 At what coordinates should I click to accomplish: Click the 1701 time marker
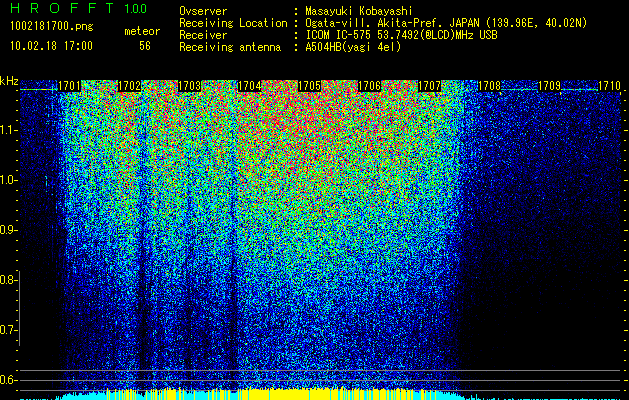69,86
